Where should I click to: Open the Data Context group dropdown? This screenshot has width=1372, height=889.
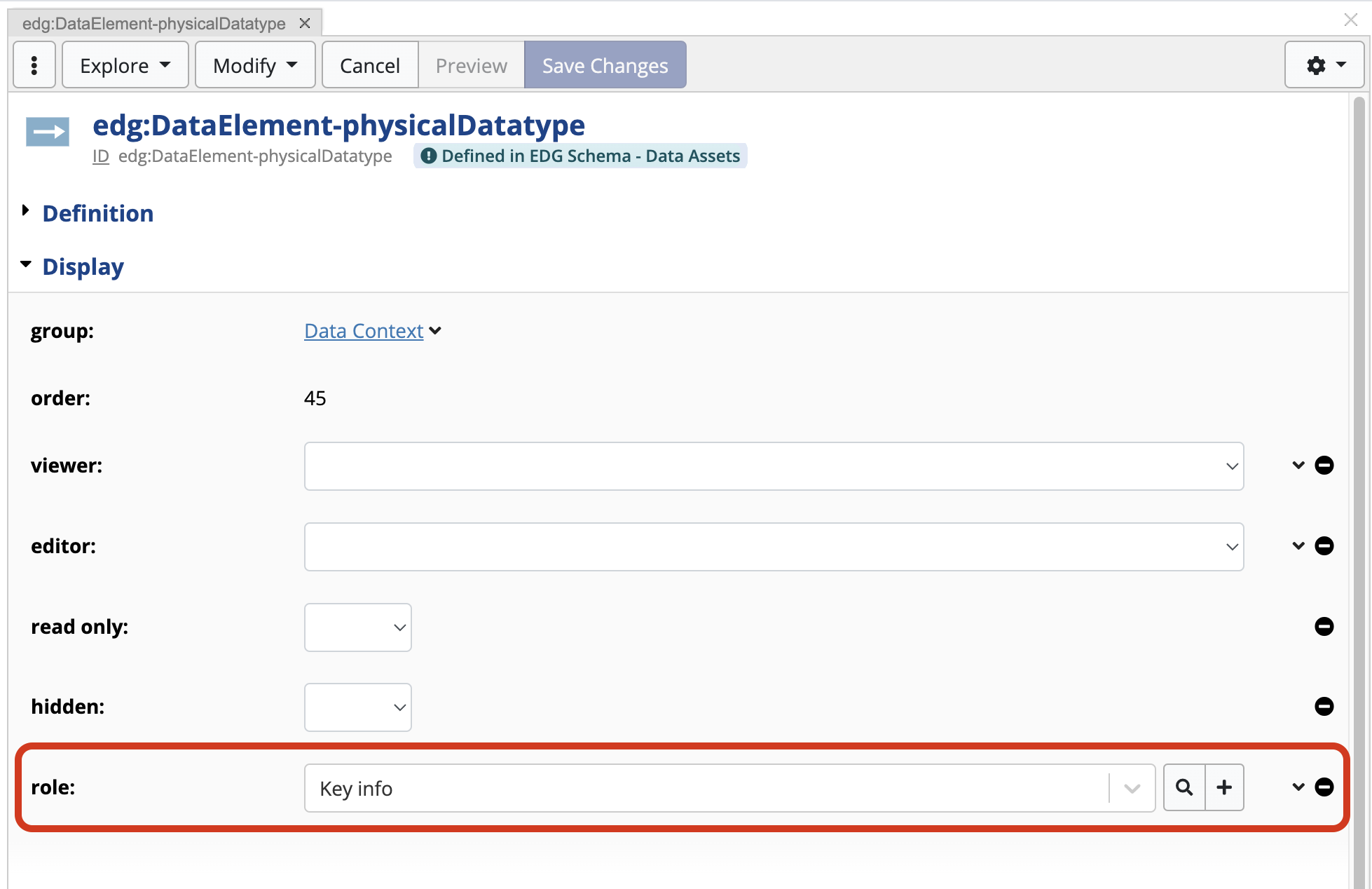[435, 330]
